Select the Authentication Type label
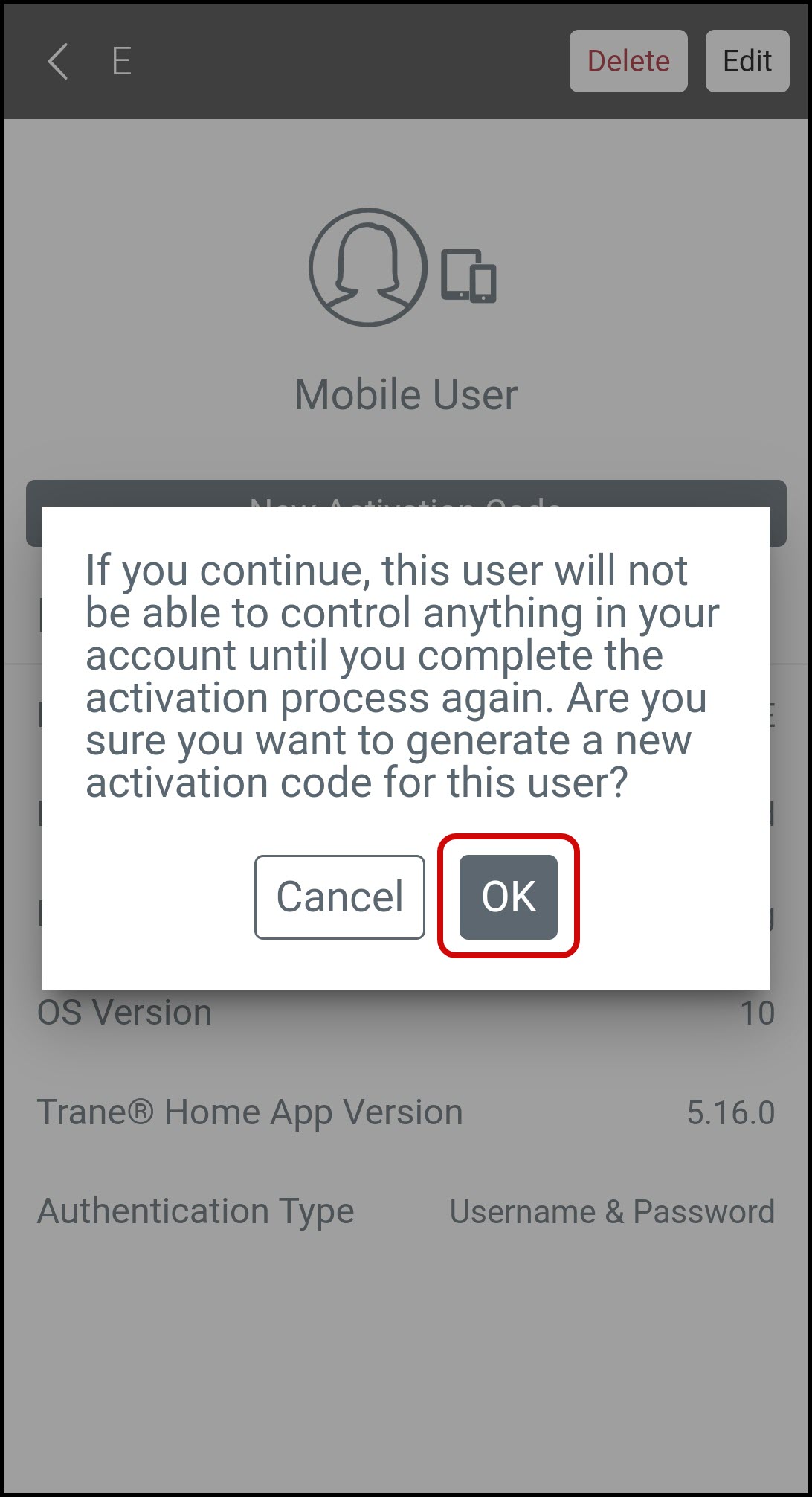812x1497 pixels. point(196,1211)
